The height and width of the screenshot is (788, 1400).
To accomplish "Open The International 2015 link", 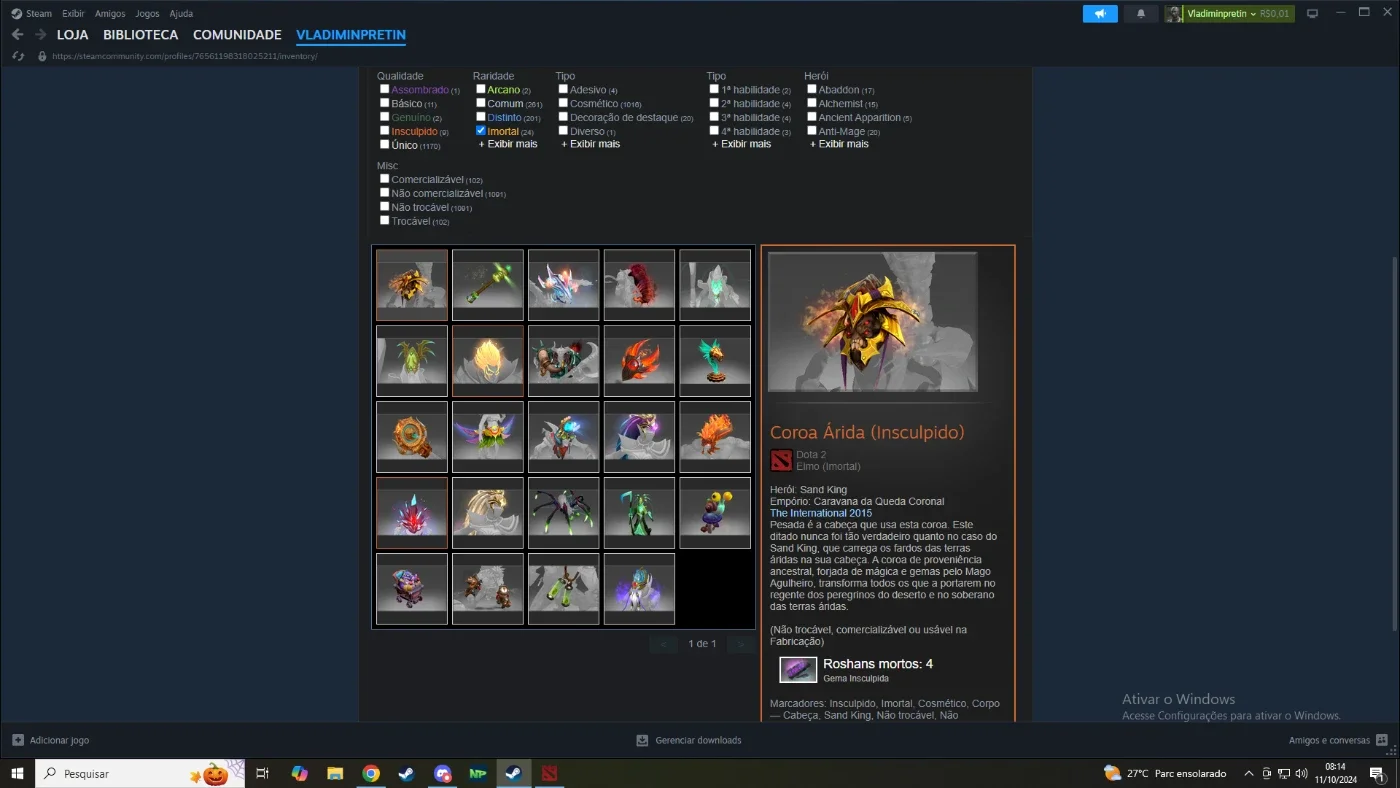I will pyautogui.click(x=821, y=513).
